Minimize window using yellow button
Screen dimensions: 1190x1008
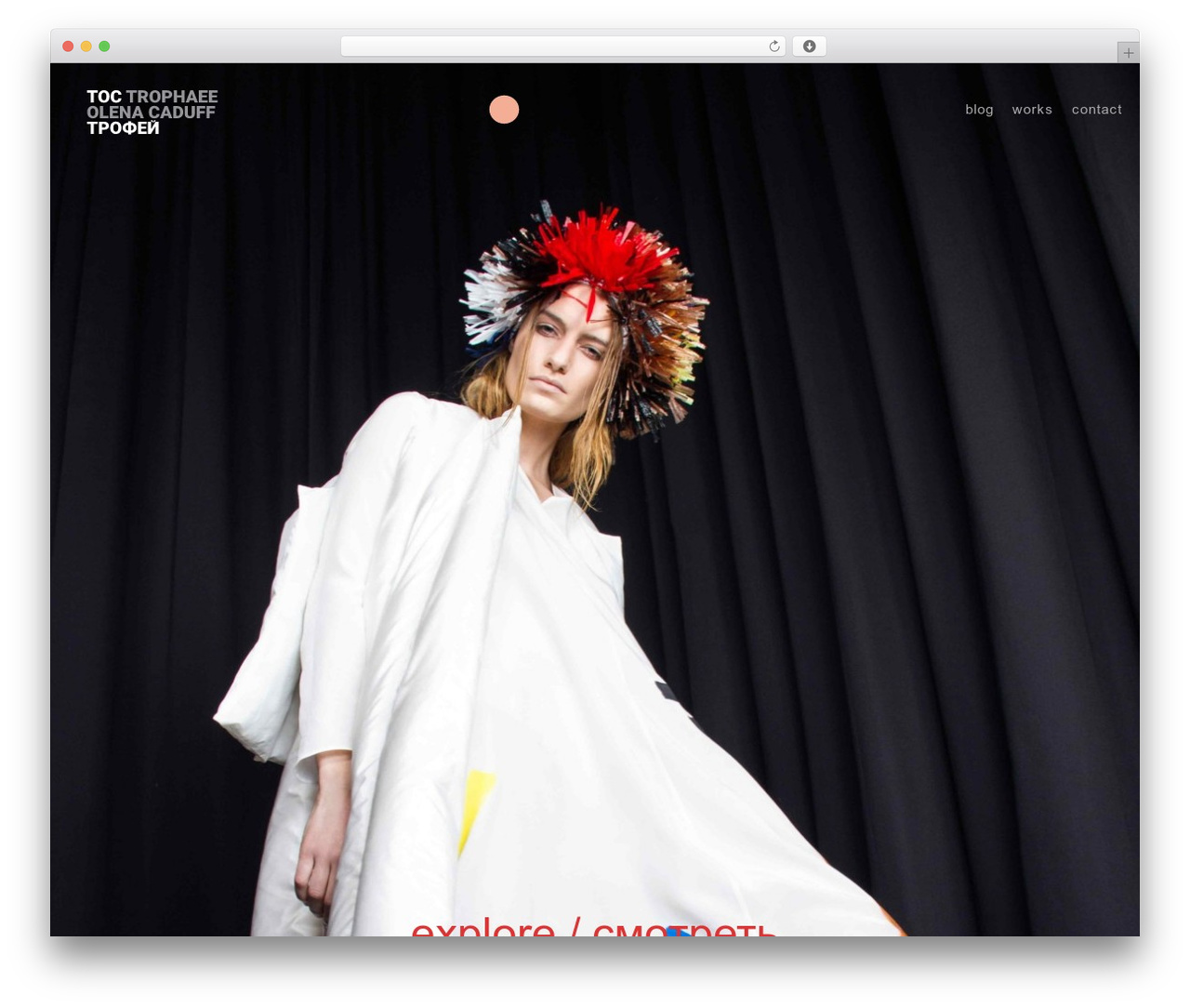[86, 46]
